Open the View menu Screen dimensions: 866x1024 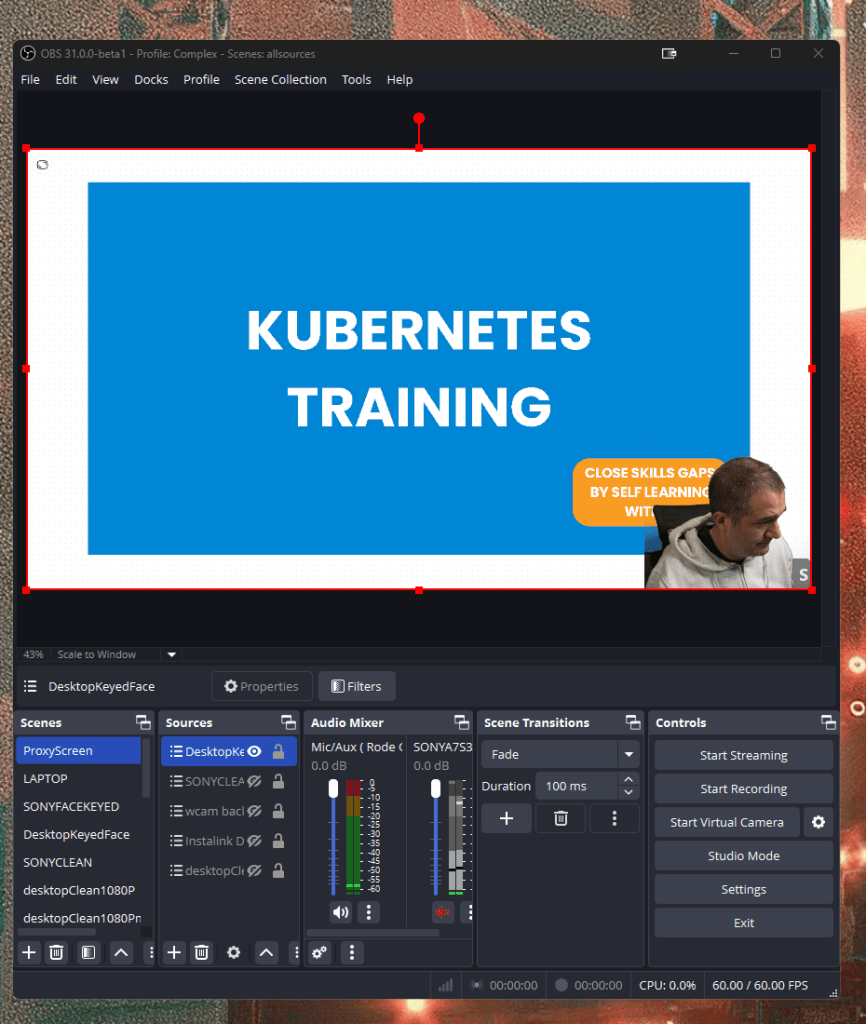point(105,80)
